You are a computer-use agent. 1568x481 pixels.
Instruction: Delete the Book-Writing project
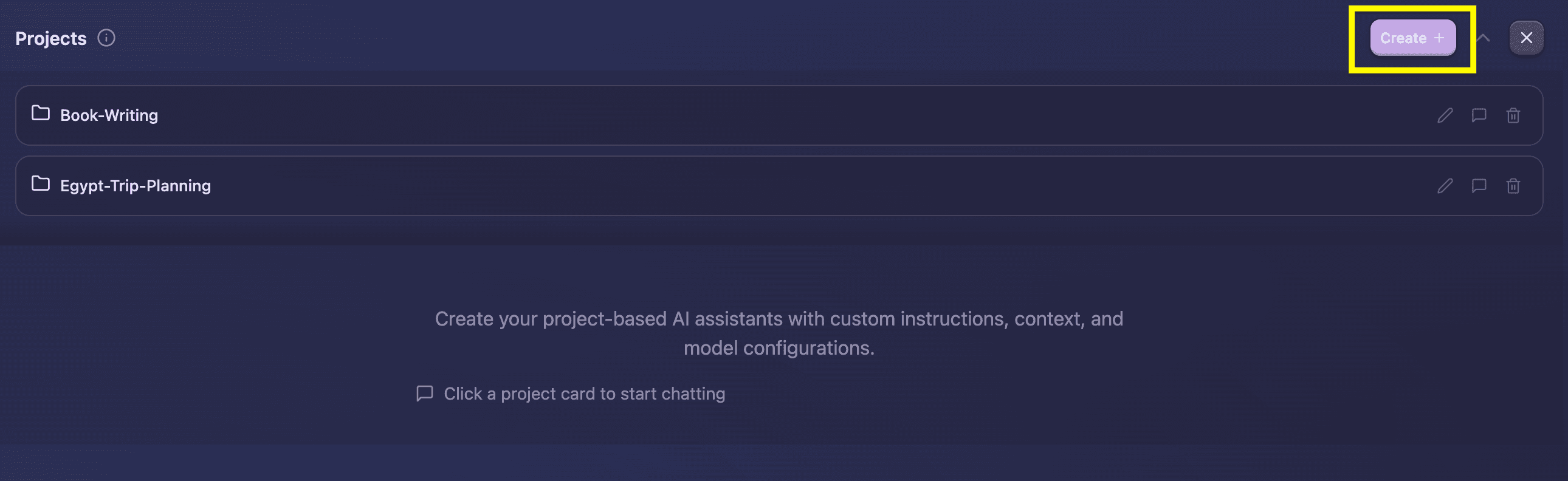1513,115
